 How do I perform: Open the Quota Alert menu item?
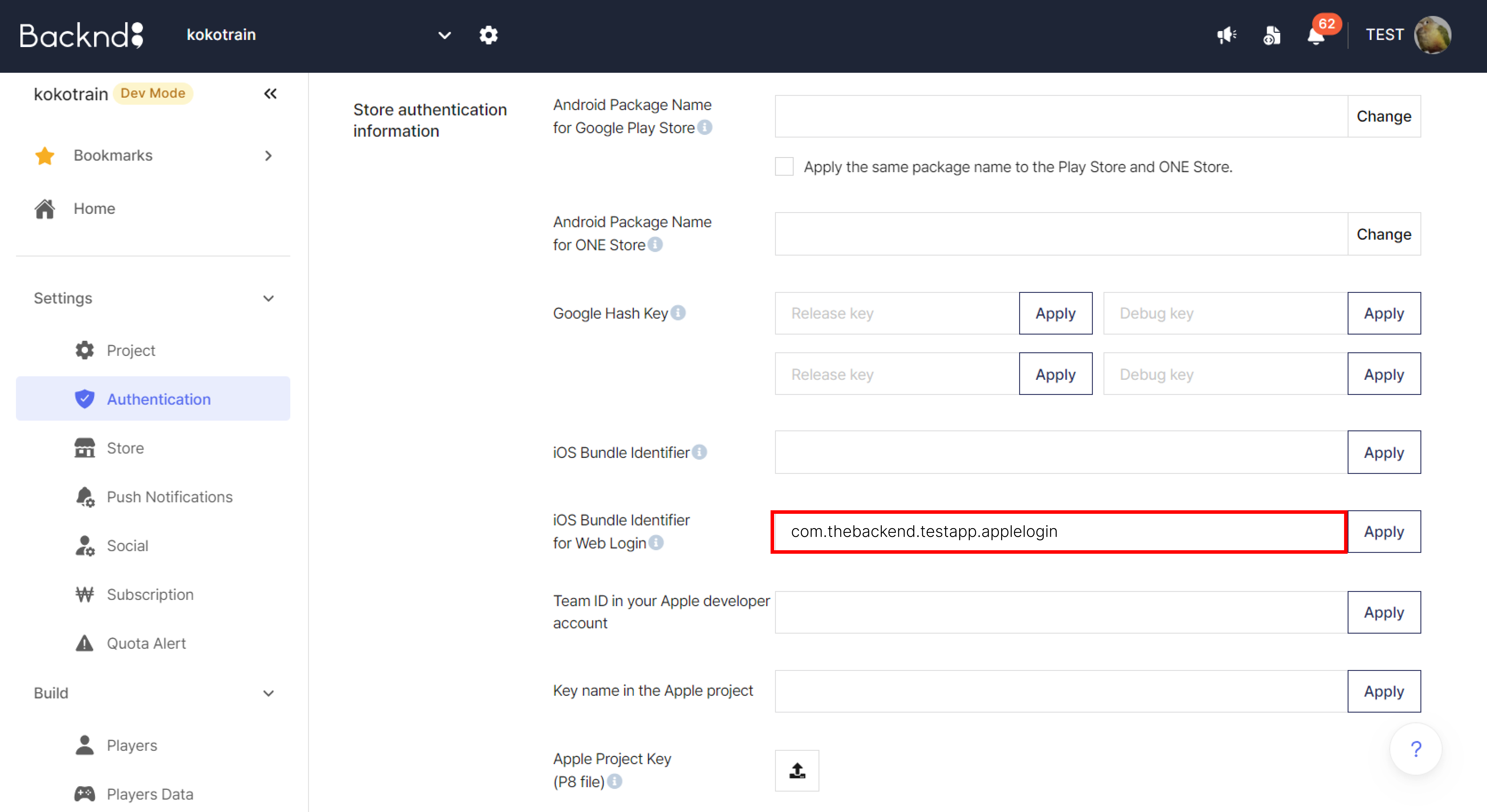pyautogui.click(x=153, y=643)
